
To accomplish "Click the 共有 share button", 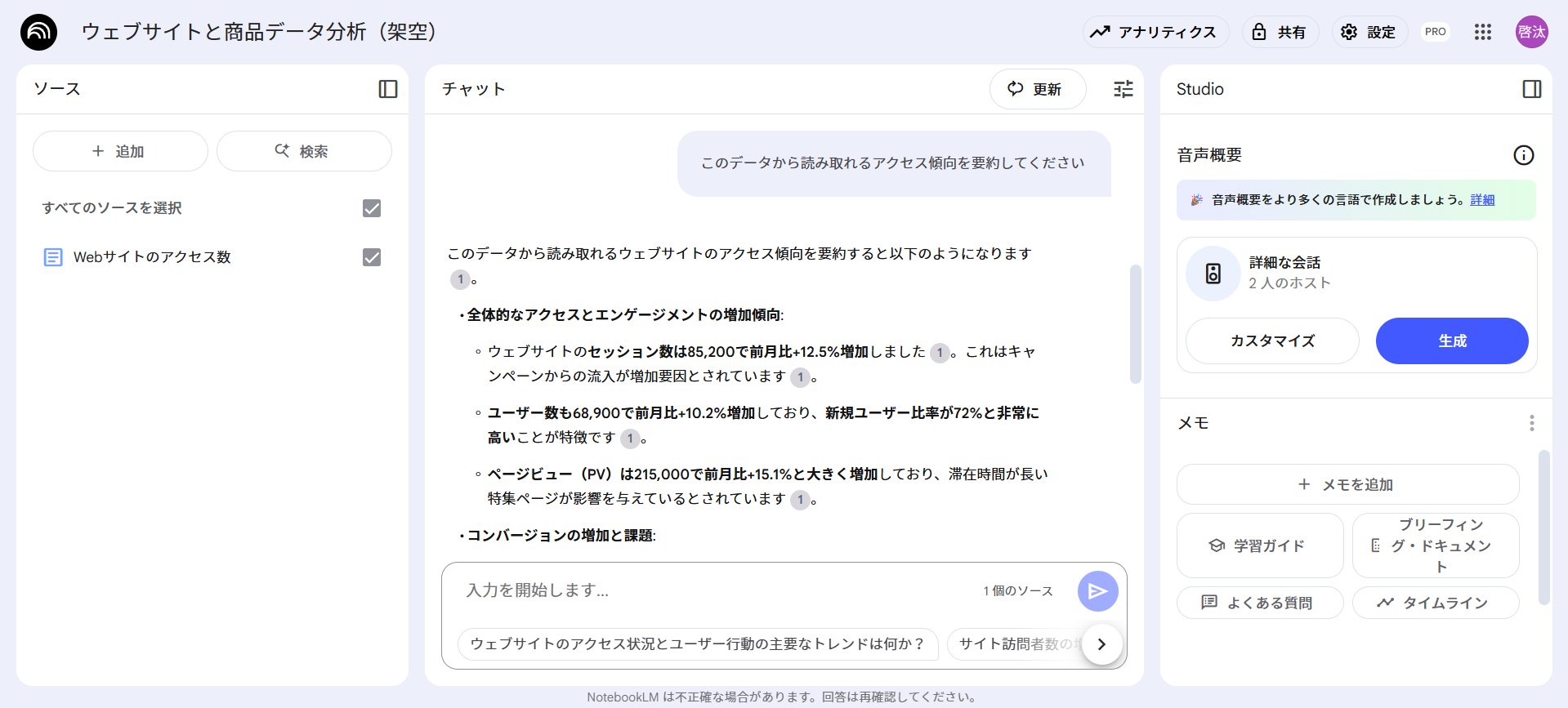I will 1280,32.
